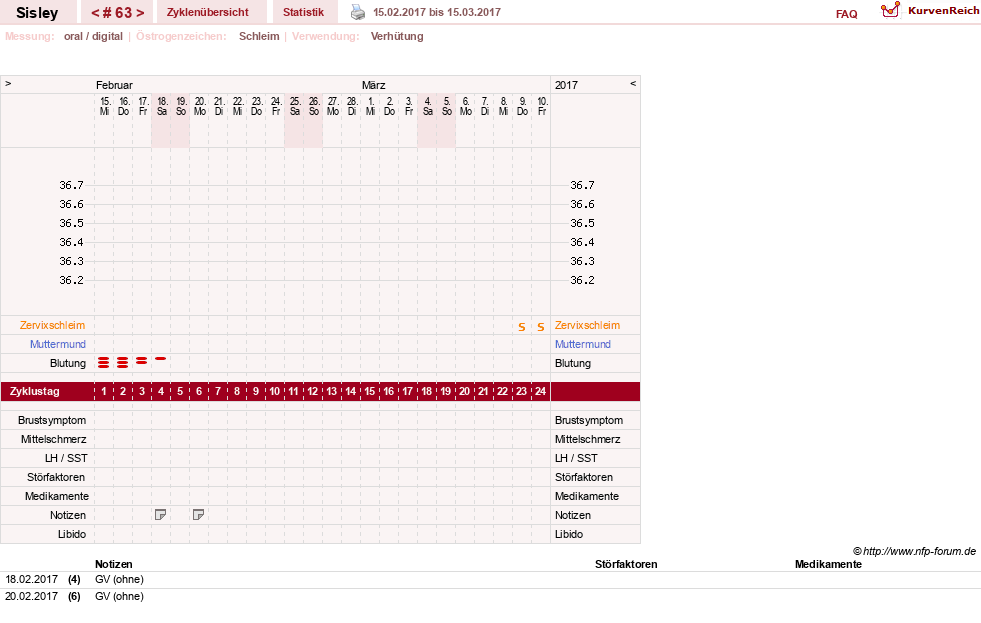
Task: Click Medikamente column header below chart
Action: click(x=828, y=564)
